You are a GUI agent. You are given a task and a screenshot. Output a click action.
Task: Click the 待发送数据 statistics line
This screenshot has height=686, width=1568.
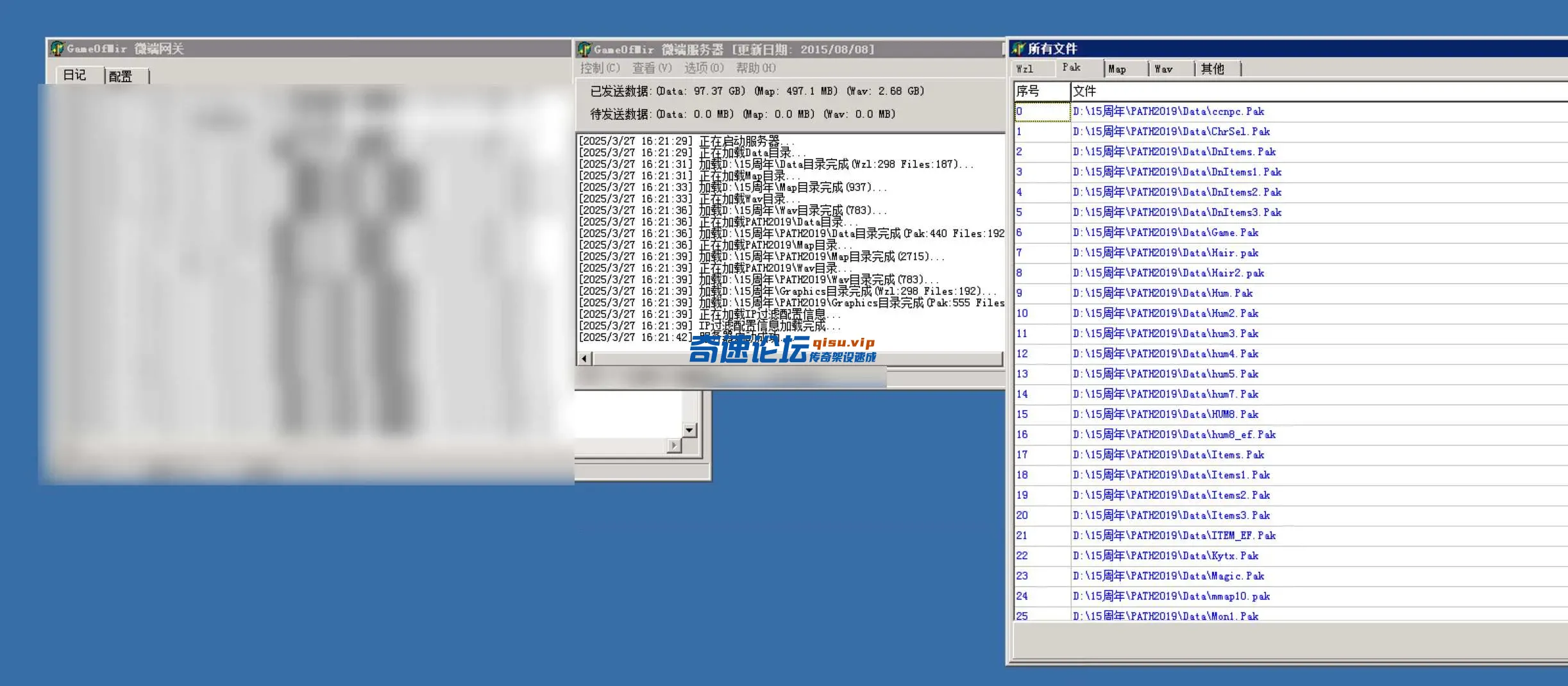pos(743,114)
